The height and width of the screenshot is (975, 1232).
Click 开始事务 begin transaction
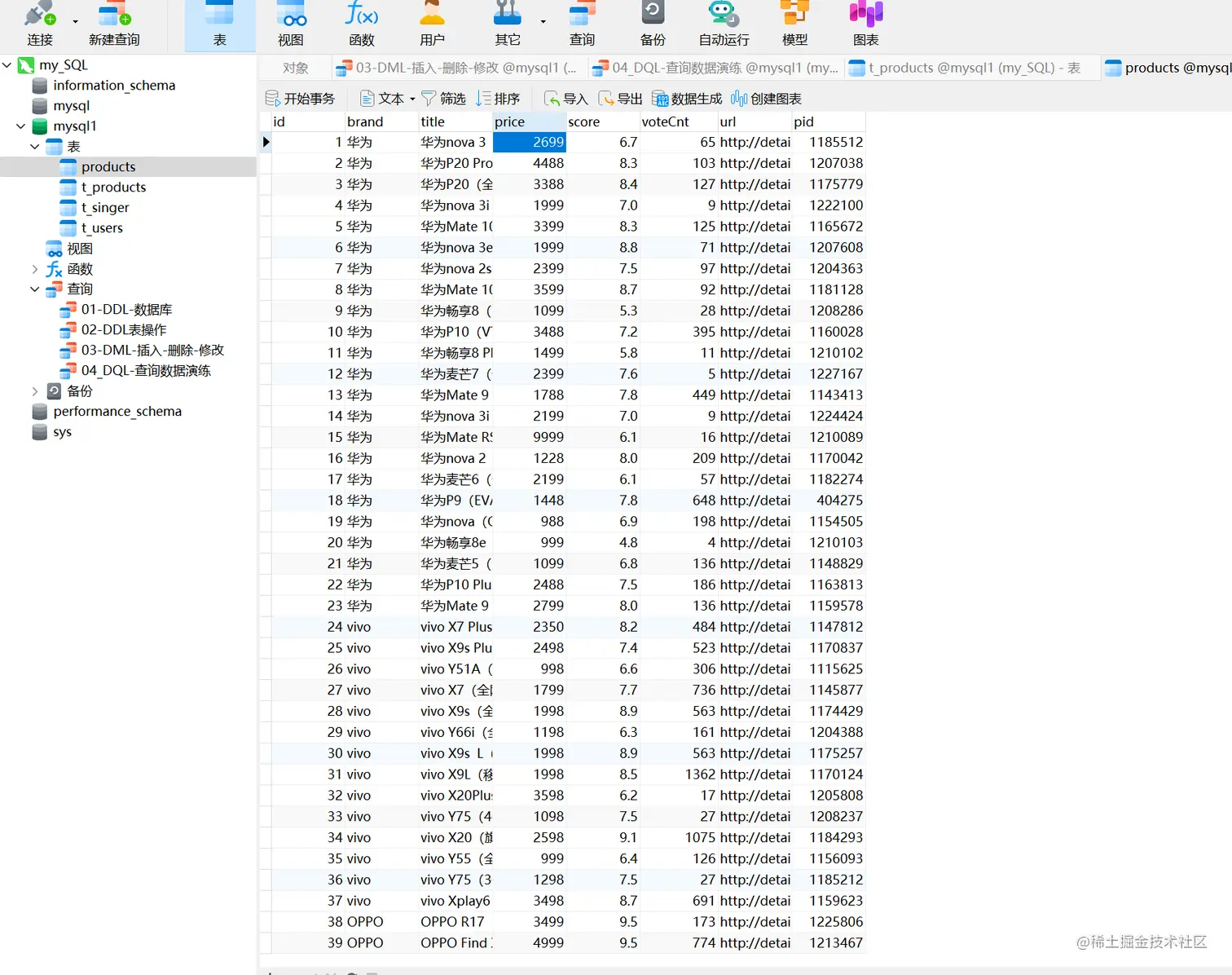pyautogui.click(x=300, y=99)
